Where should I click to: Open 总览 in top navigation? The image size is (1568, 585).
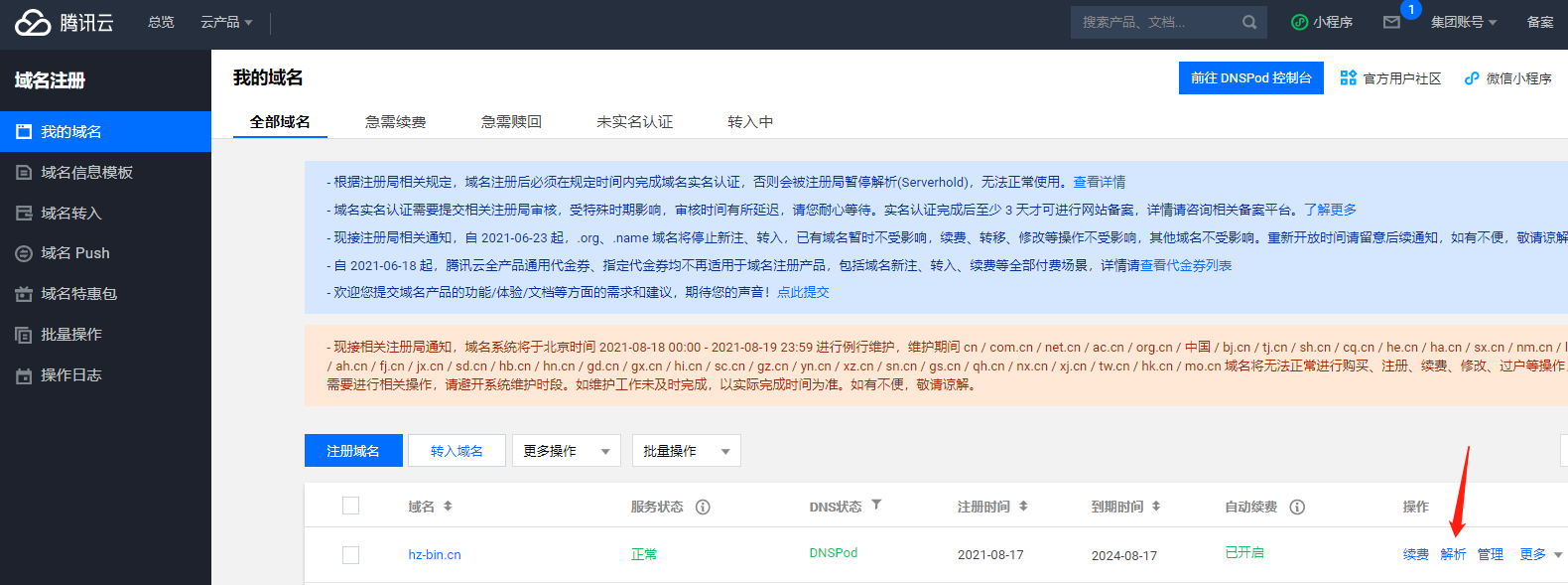(161, 22)
